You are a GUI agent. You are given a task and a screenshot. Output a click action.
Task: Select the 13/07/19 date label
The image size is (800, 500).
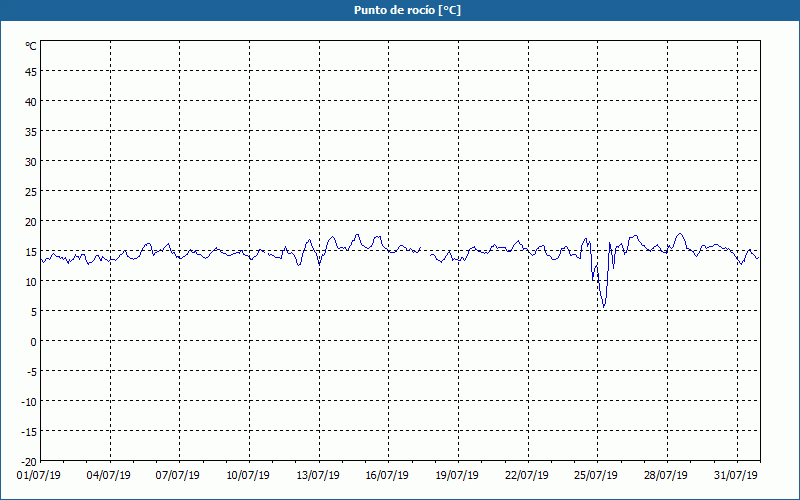click(x=318, y=475)
